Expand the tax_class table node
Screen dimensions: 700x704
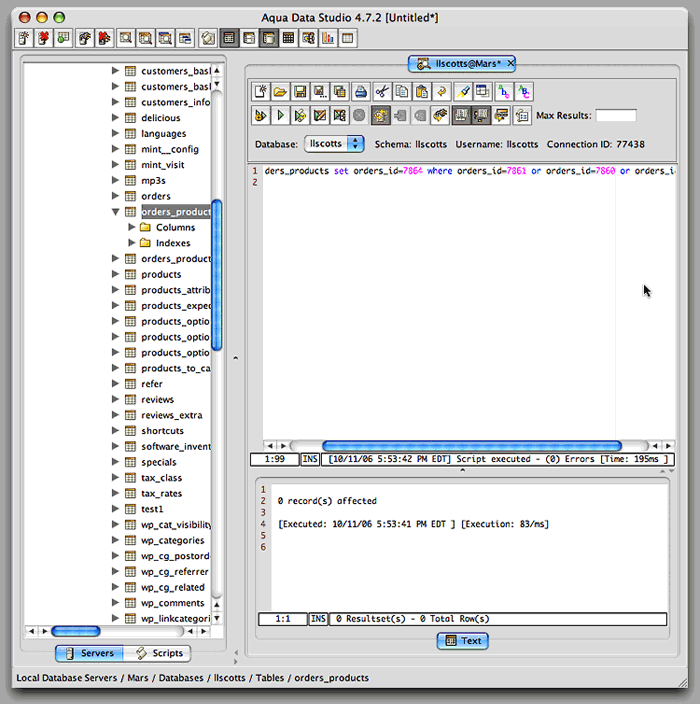(115, 477)
